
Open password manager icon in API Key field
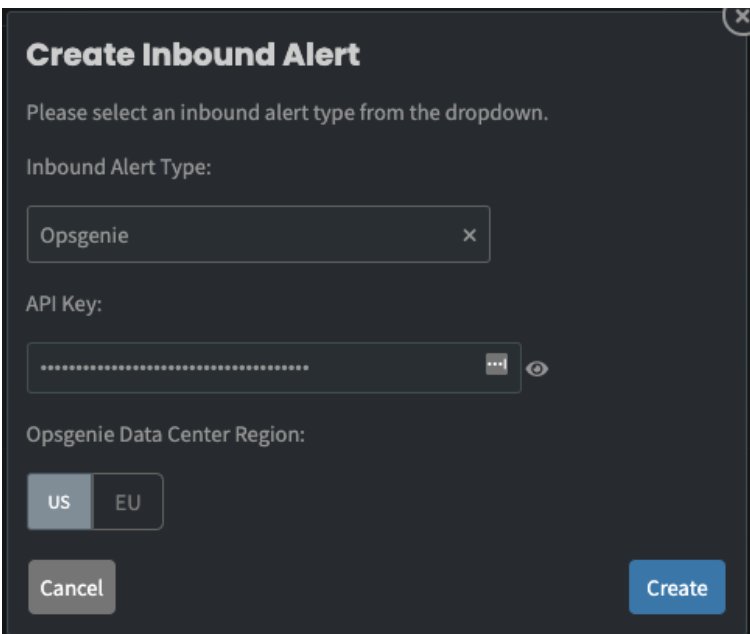click(x=496, y=365)
